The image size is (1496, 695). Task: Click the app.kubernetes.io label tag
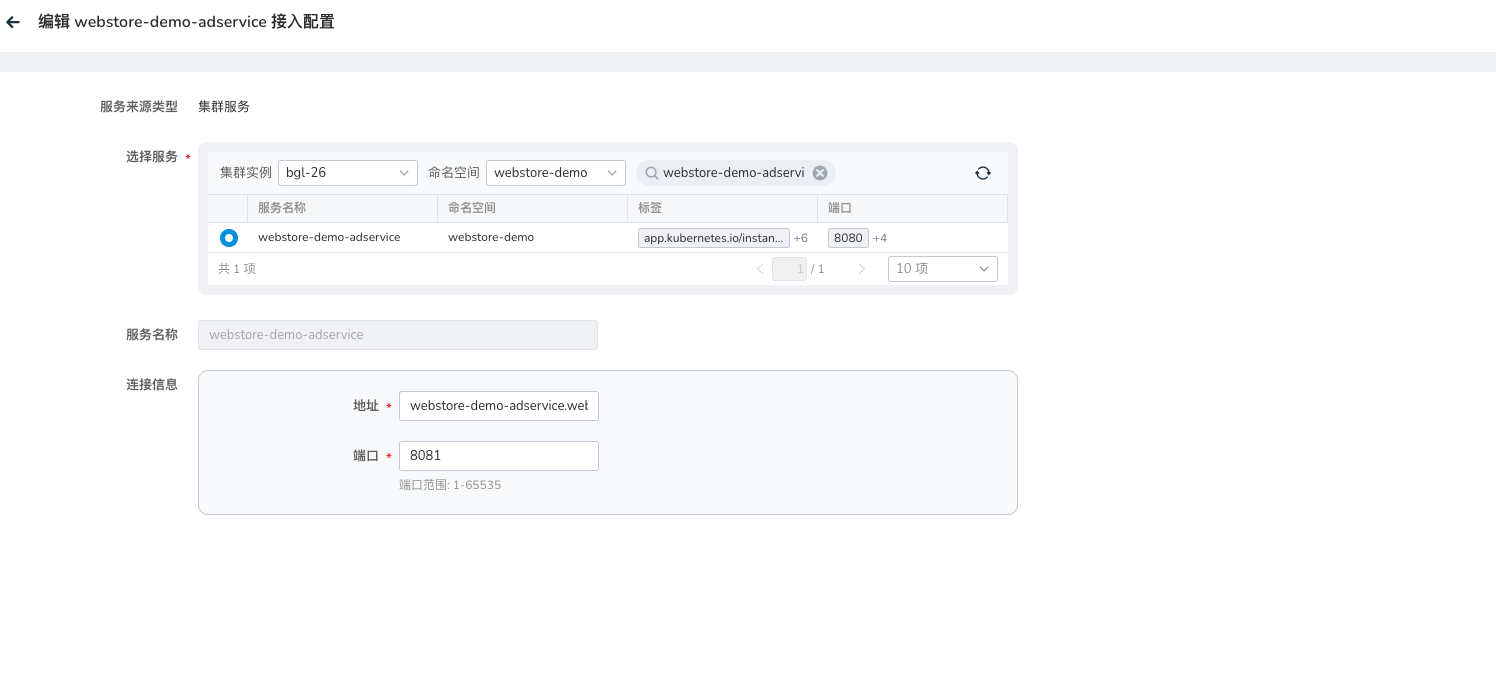tap(713, 238)
